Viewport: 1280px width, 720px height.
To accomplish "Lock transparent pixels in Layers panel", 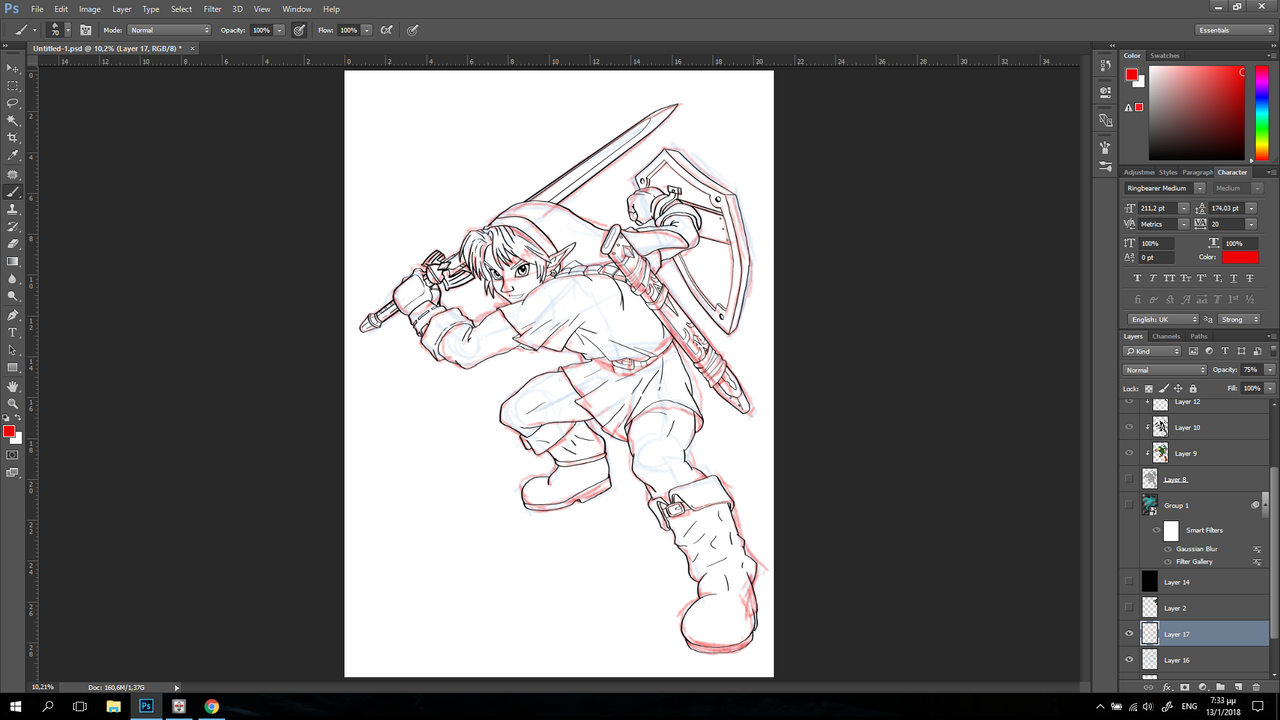I will 1148,388.
